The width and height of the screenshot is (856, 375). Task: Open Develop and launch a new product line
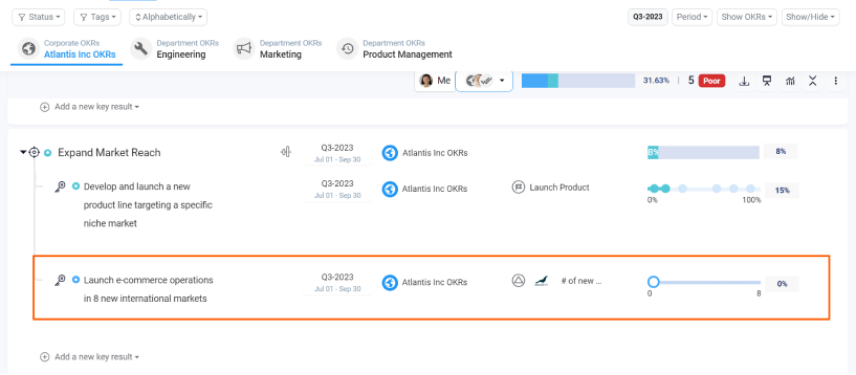148,205
